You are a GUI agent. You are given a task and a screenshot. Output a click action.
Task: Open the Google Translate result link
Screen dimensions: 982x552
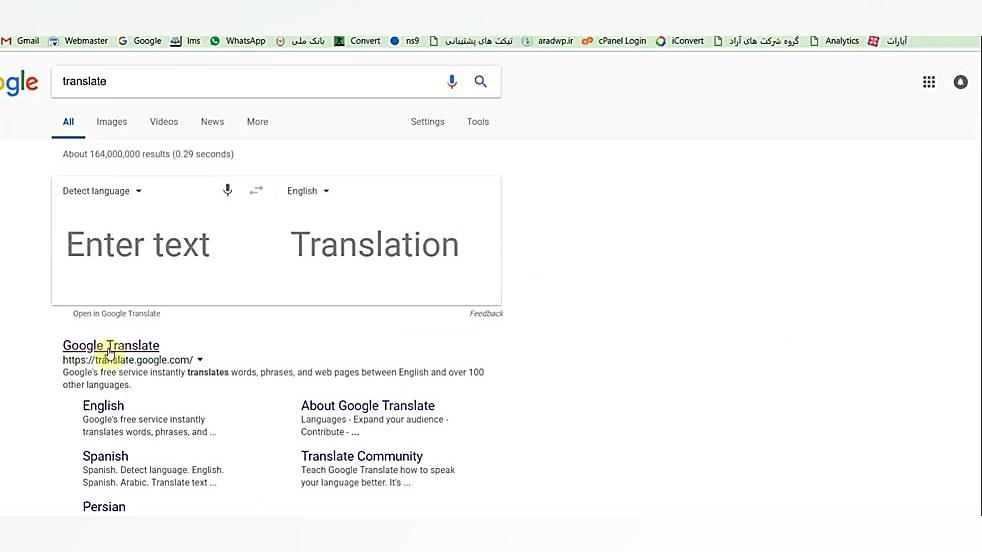point(111,345)
